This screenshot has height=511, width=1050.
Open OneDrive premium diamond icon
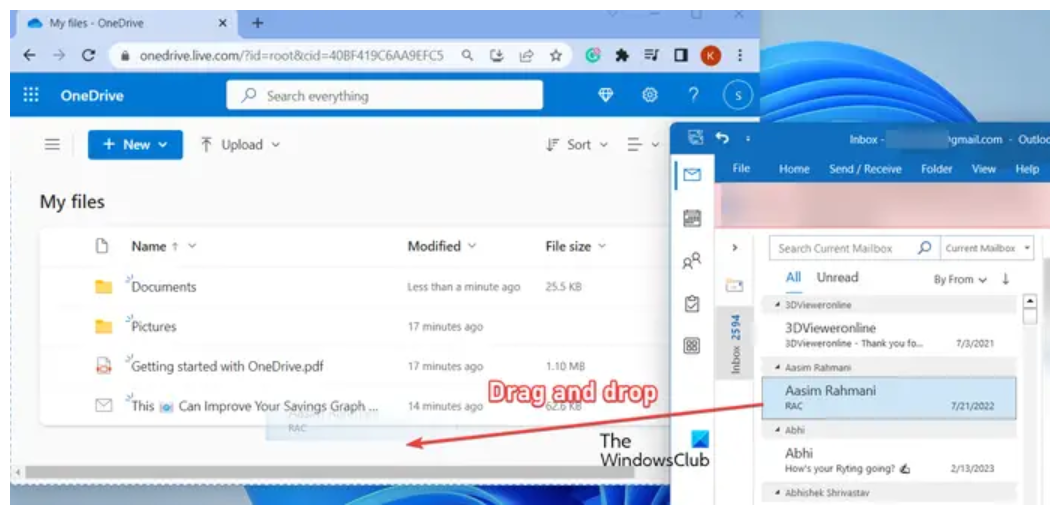605,95
